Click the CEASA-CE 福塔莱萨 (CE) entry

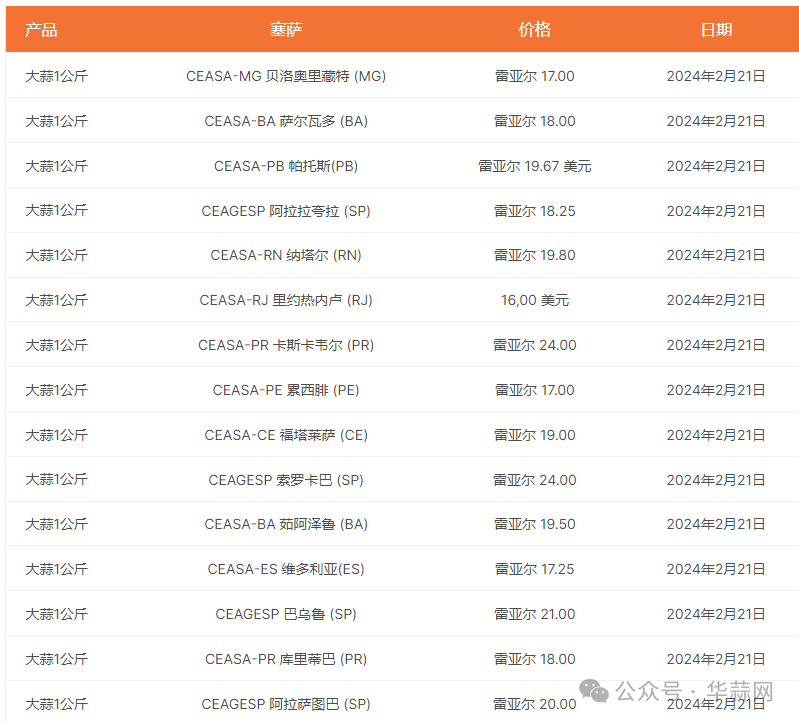tap(285, 435)
